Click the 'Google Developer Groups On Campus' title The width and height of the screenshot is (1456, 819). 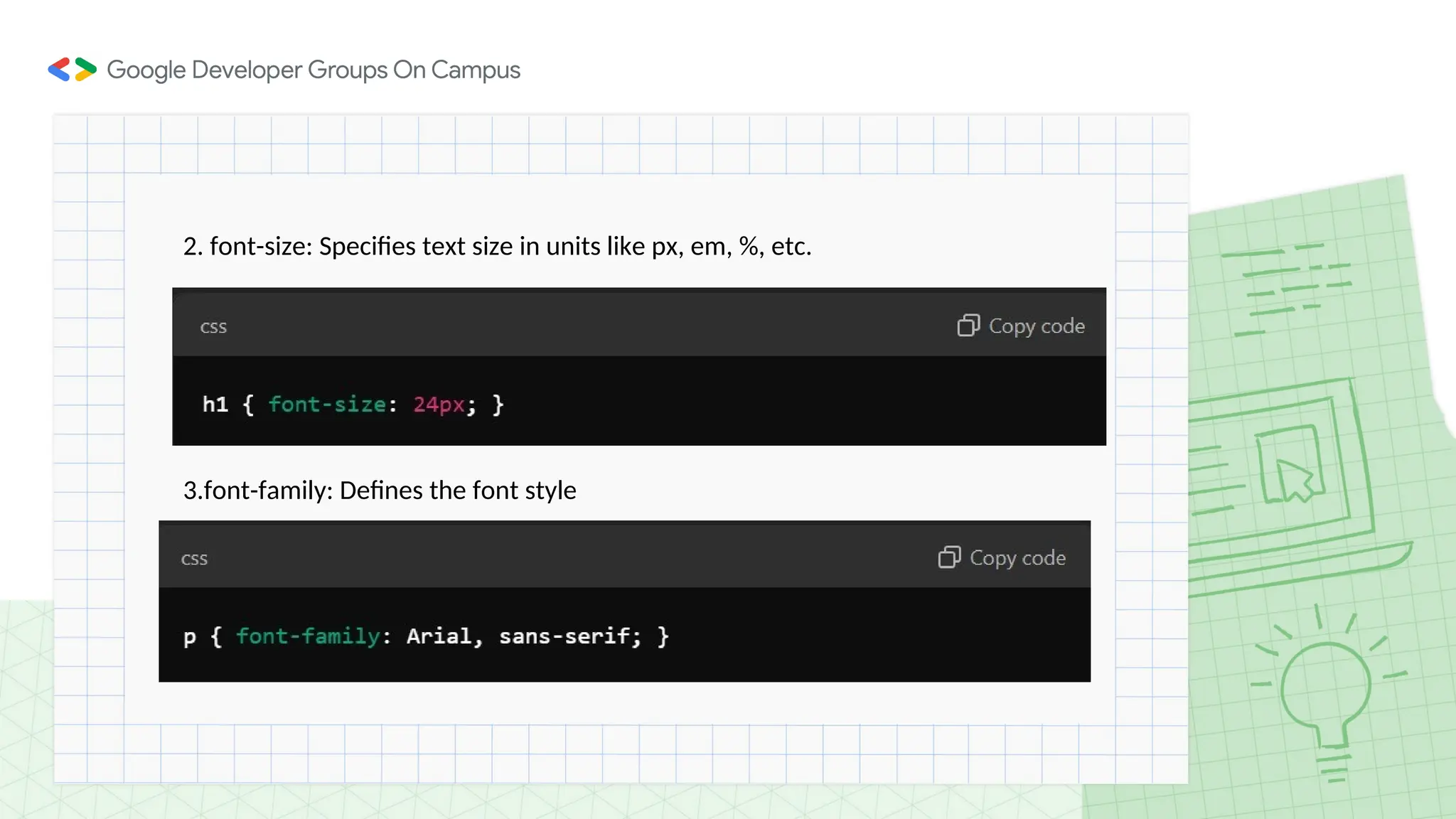(314, 70)
